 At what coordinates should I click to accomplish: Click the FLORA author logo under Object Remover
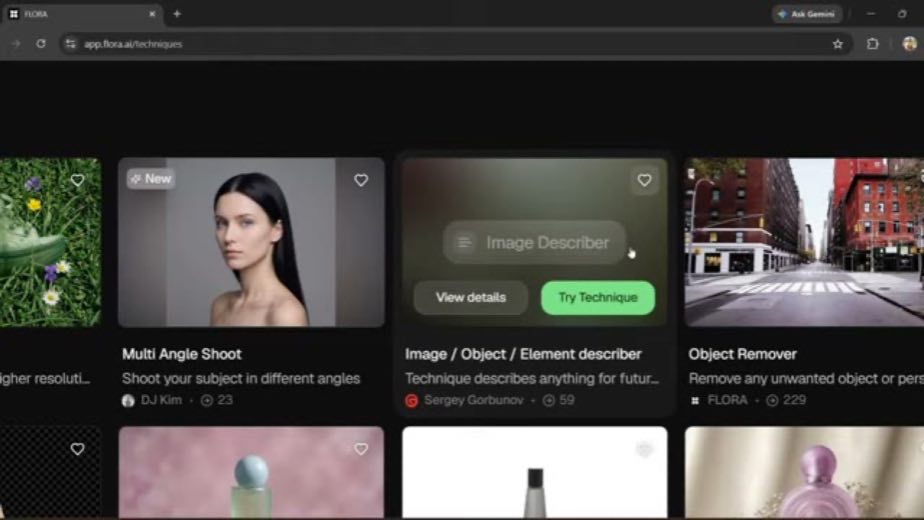point(695,401)
